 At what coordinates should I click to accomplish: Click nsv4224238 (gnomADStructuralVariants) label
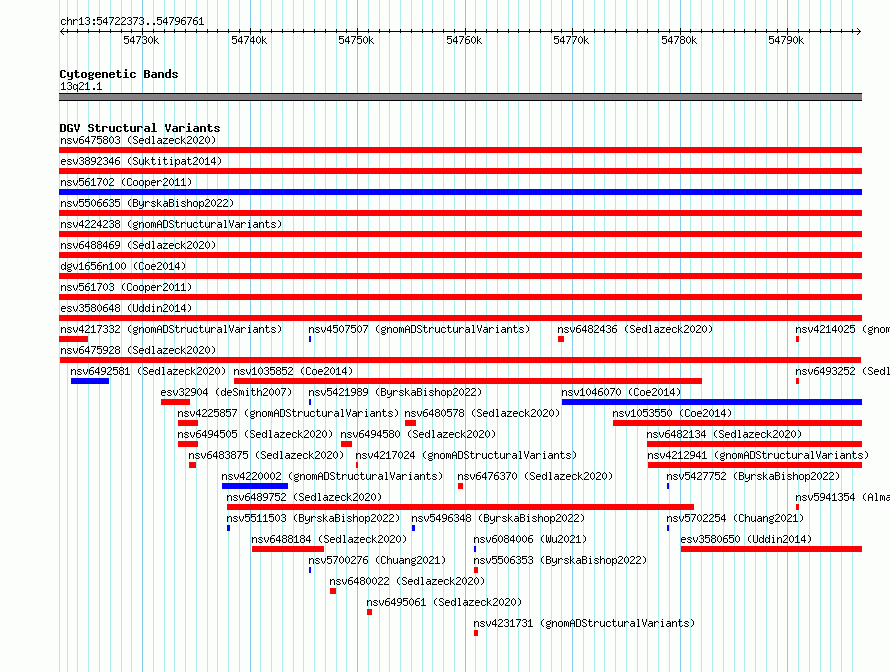(x=171, y=224)
